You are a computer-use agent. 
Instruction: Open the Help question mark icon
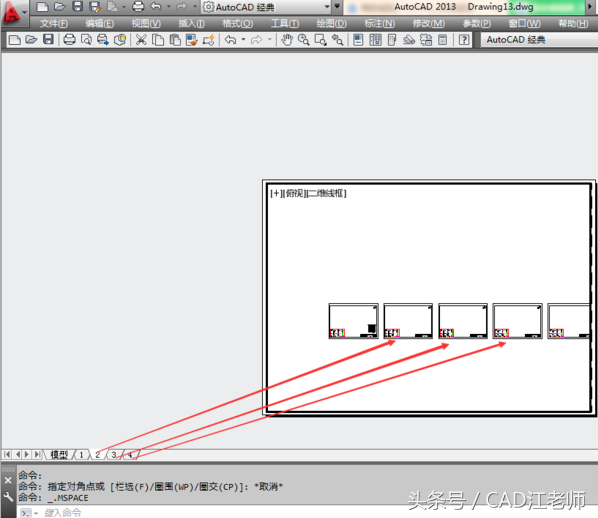[x=464, y=40]
